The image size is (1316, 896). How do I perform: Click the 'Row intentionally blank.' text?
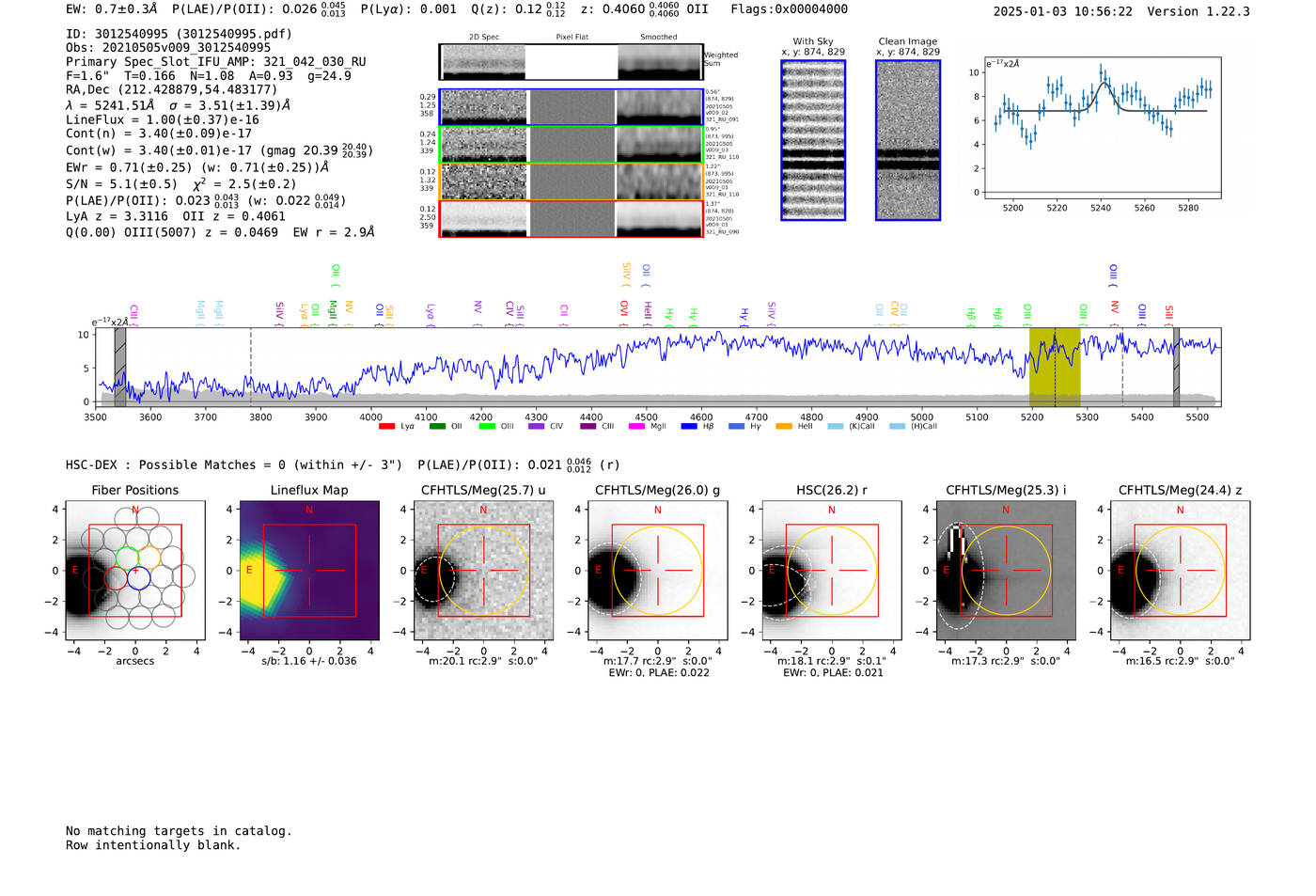pos(153,845)
